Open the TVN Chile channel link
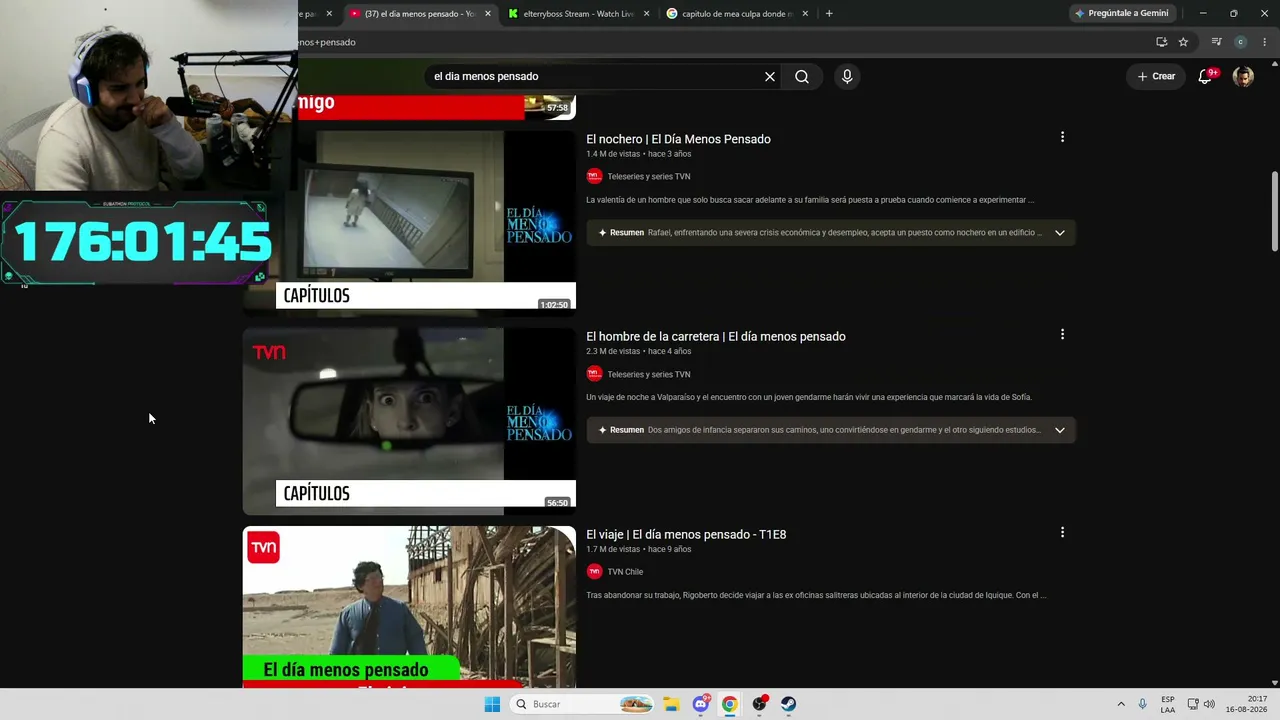1280x720 pixels. [625, 572]
